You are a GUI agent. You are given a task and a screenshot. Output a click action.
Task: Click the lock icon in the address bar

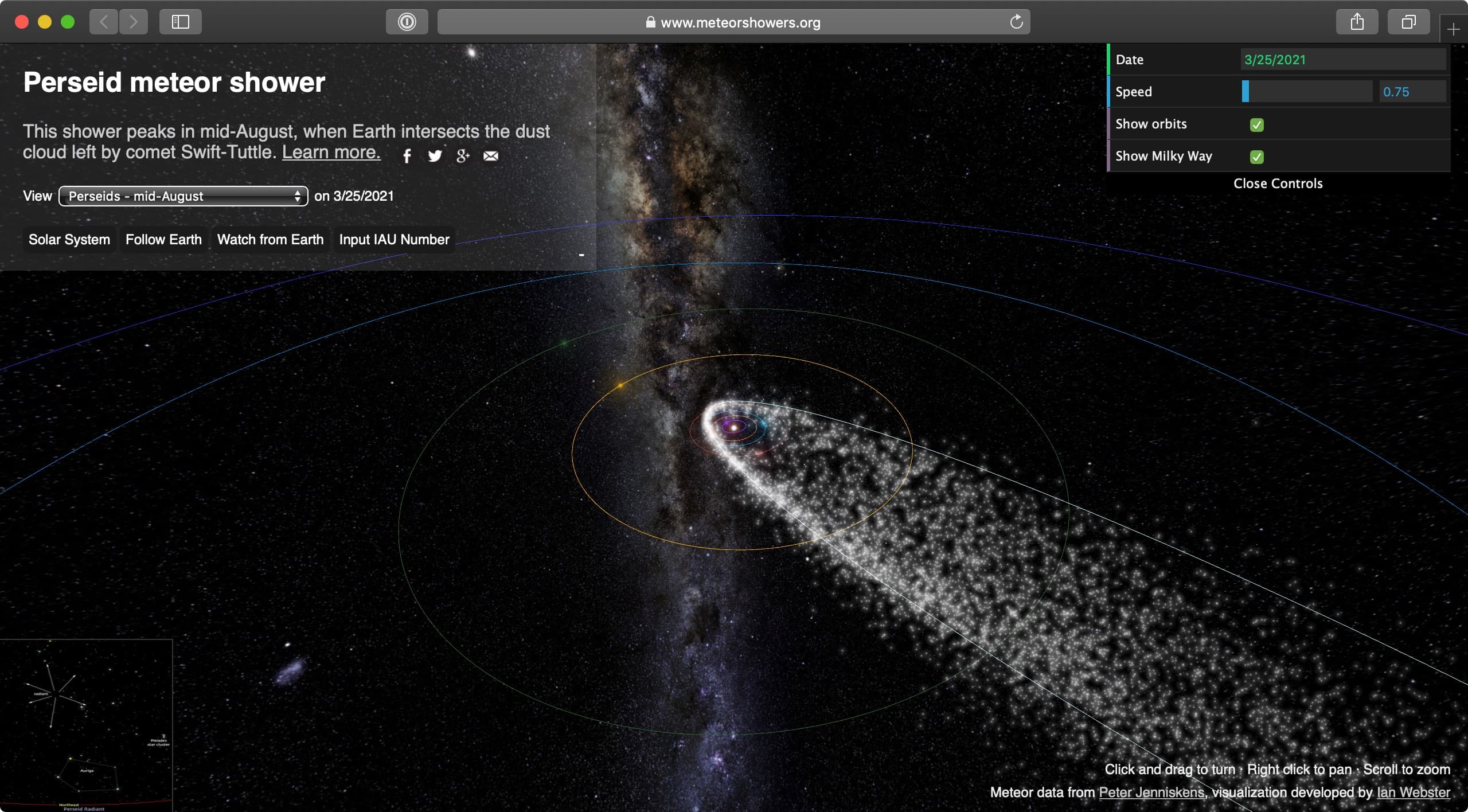coord(650,22)
